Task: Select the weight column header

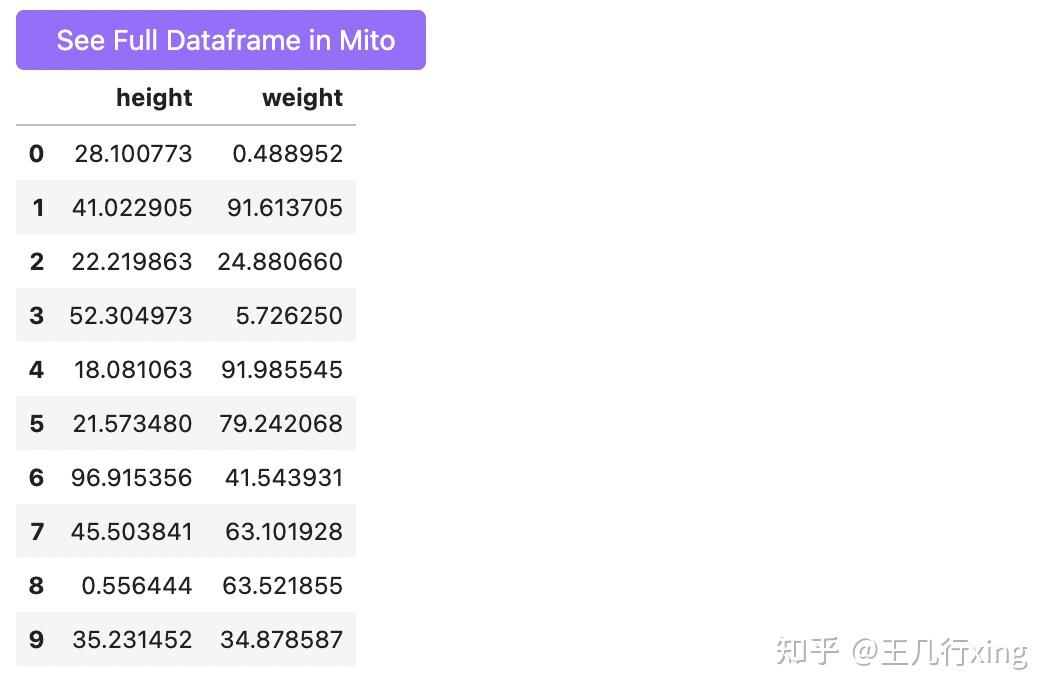Action: click(x=302, y=98)
